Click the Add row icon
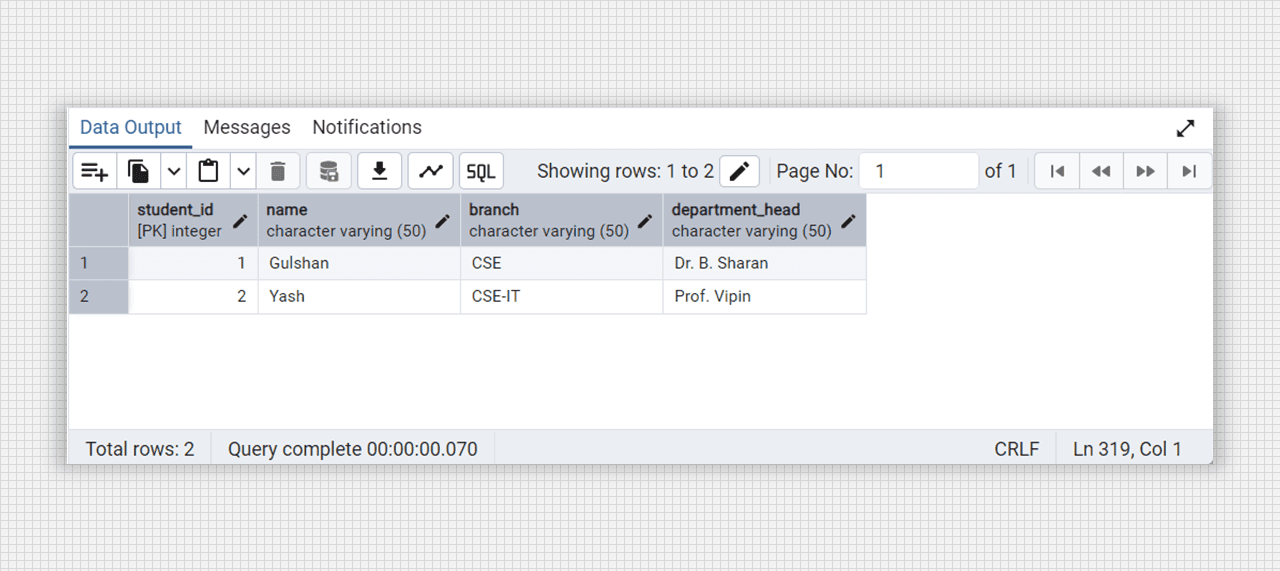This screenshot has width=1280, height=571. (x=95, y=171)
